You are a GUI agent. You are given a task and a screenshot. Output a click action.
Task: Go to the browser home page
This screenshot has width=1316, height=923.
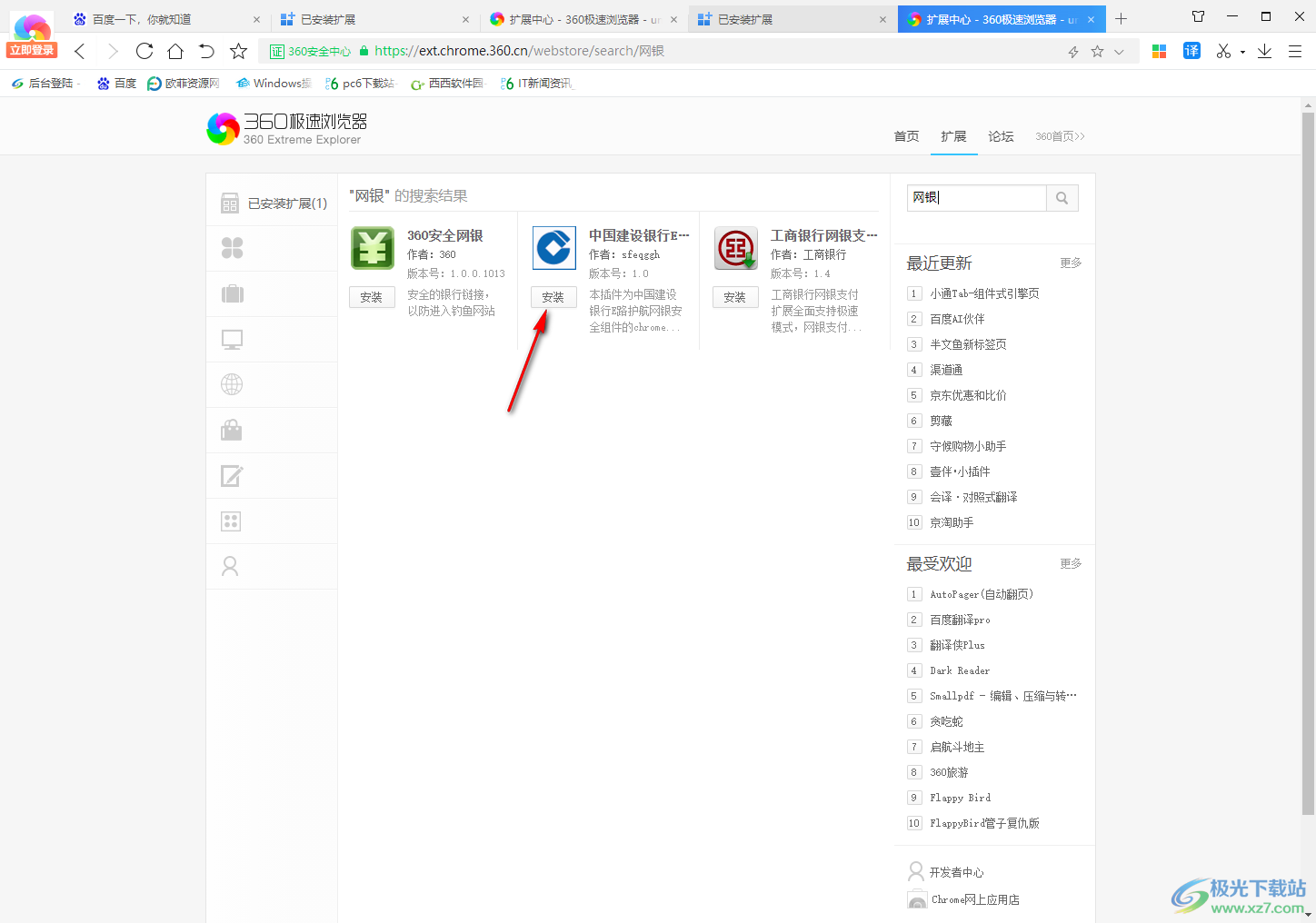(175, 51)
